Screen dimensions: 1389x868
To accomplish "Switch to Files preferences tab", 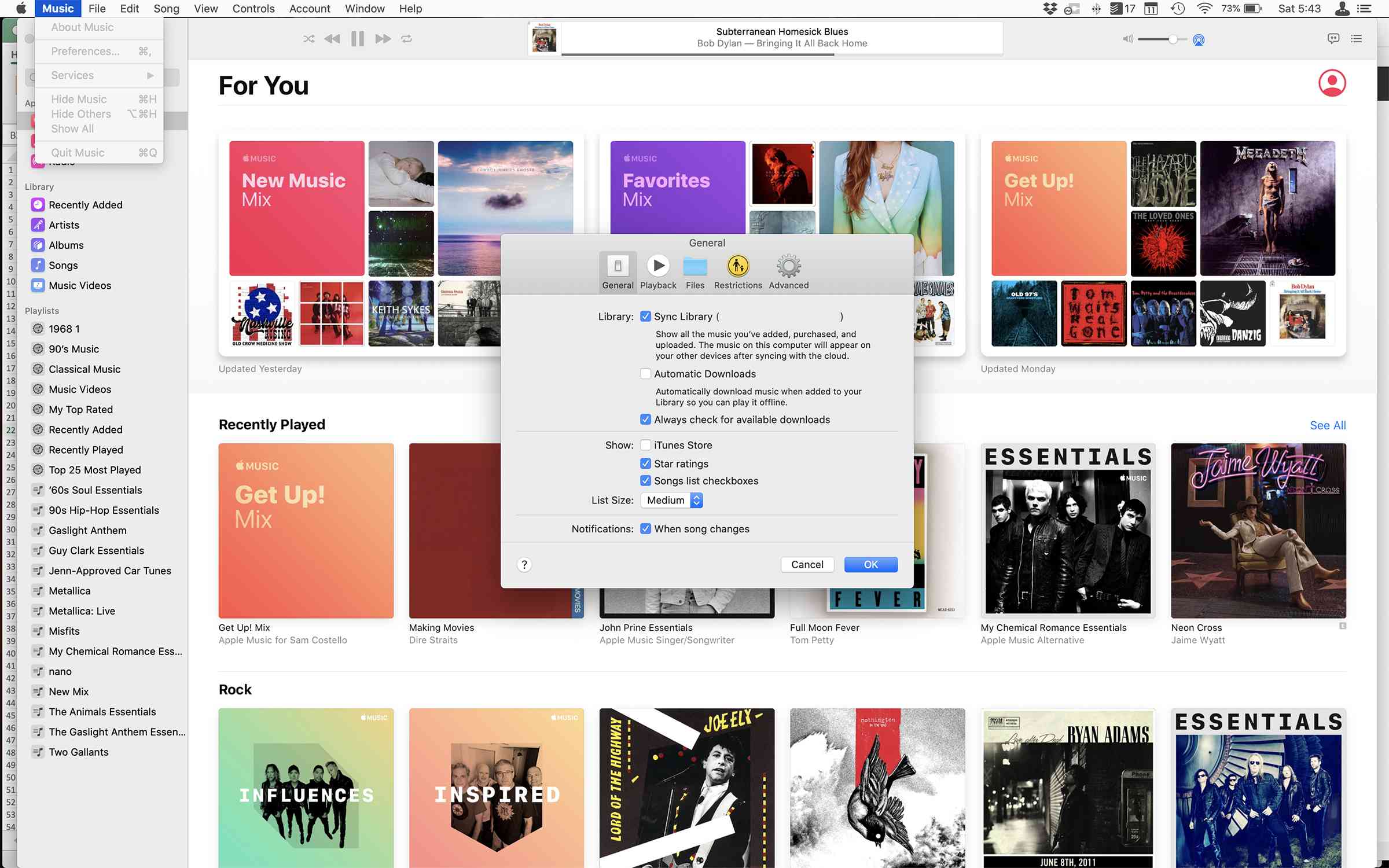I will [x=695, y=272].
